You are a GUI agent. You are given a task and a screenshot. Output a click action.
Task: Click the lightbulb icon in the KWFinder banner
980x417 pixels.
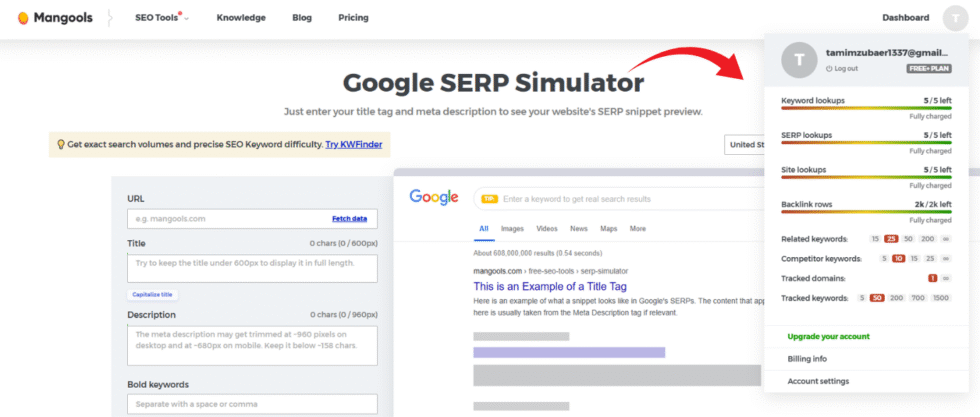pos(60,145)
